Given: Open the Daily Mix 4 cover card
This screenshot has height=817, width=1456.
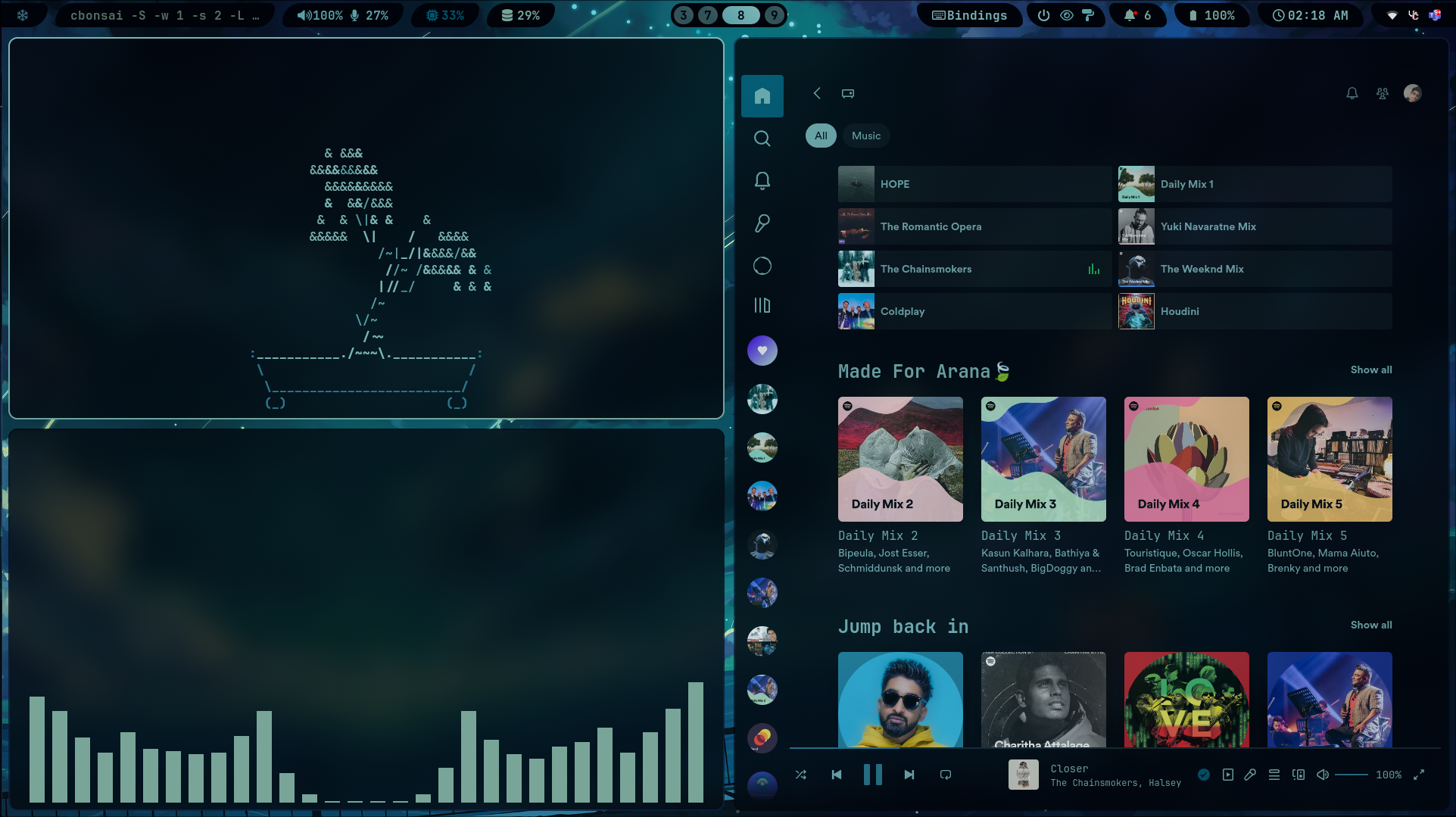Looking at the screenshot, I should point(1186,459).
